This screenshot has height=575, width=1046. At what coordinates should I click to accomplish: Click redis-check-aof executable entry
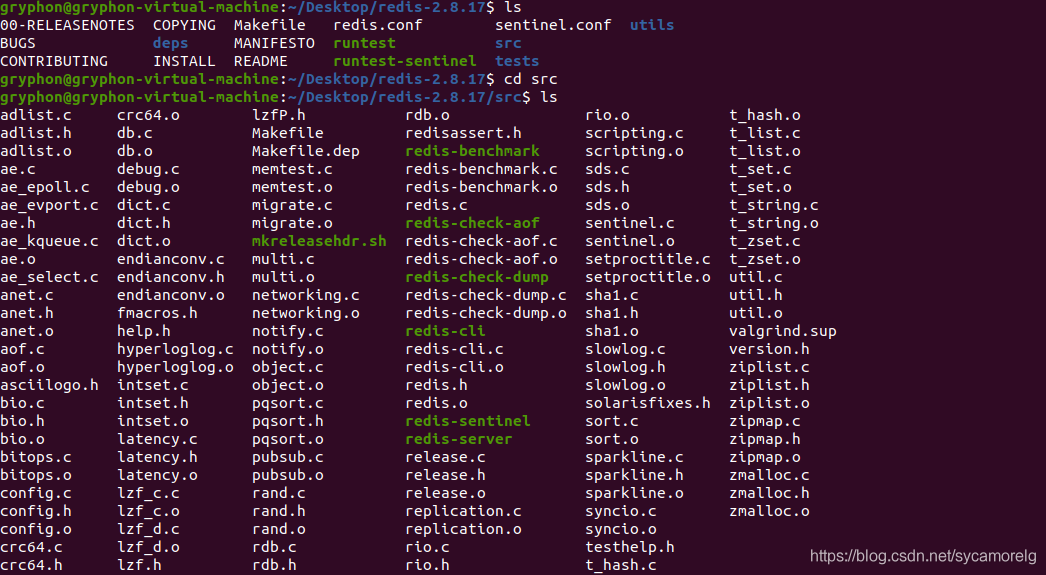[472, 223]
